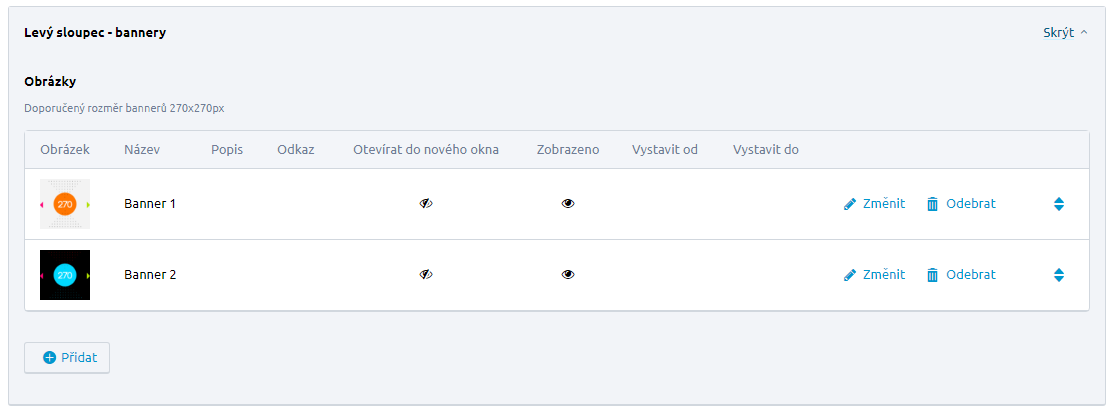This screenshot has height=413, width=1113.
Task: Click the trash icon for Banner 2
Action: pos(933,275)
